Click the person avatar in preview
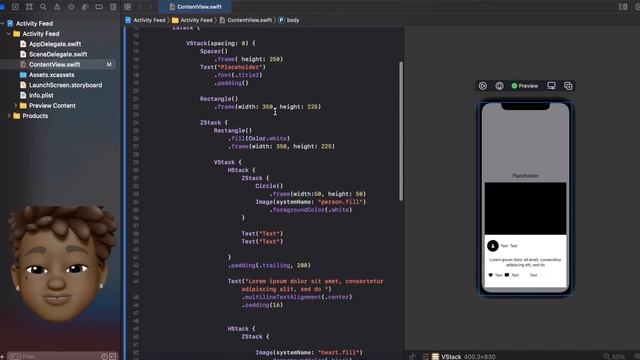 pos(493,246)
